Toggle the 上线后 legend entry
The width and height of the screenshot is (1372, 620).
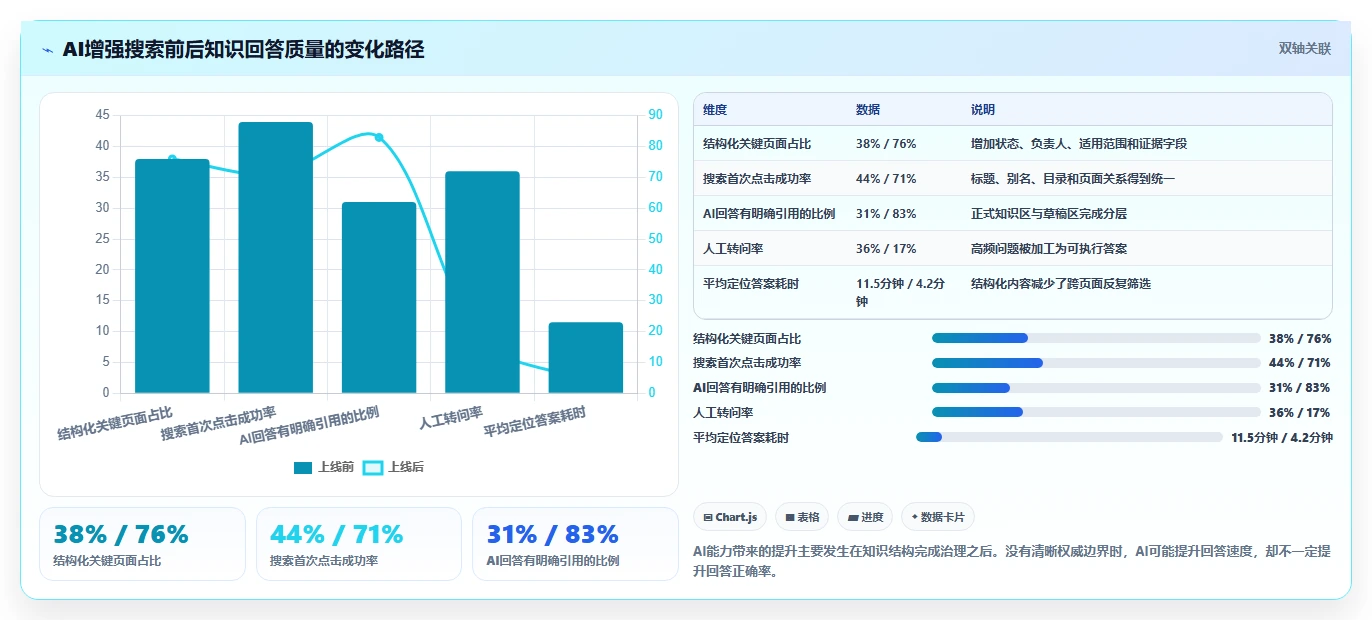point(393,467)
